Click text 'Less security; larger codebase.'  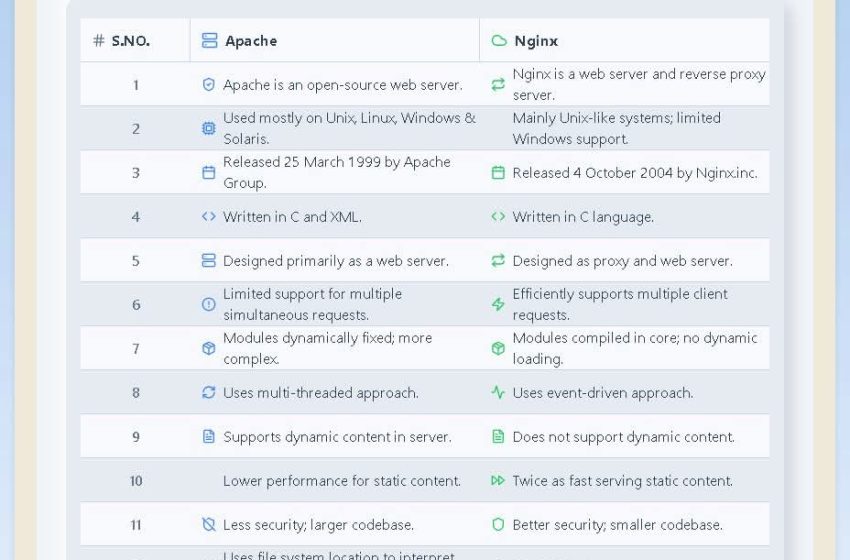[319, 525]
